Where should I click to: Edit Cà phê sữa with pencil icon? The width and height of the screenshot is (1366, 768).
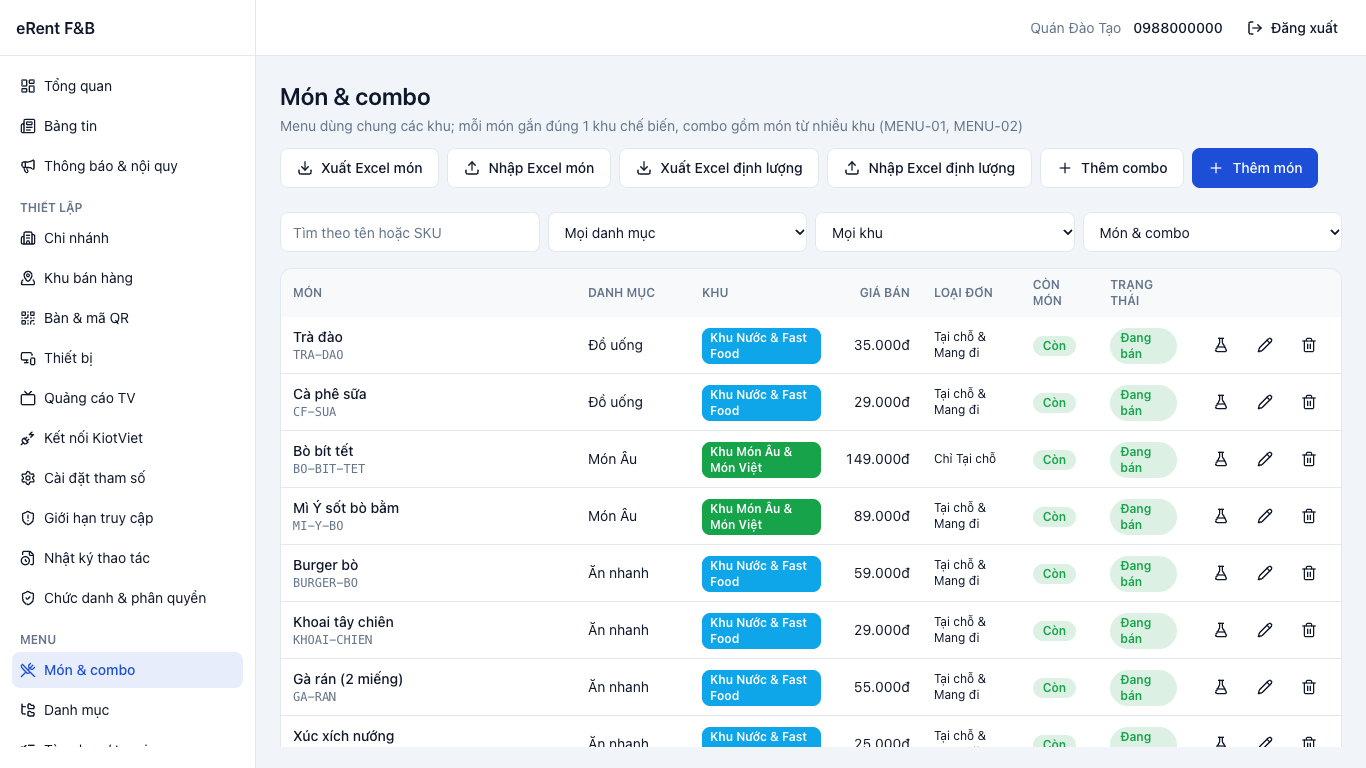click(1265, 402)
